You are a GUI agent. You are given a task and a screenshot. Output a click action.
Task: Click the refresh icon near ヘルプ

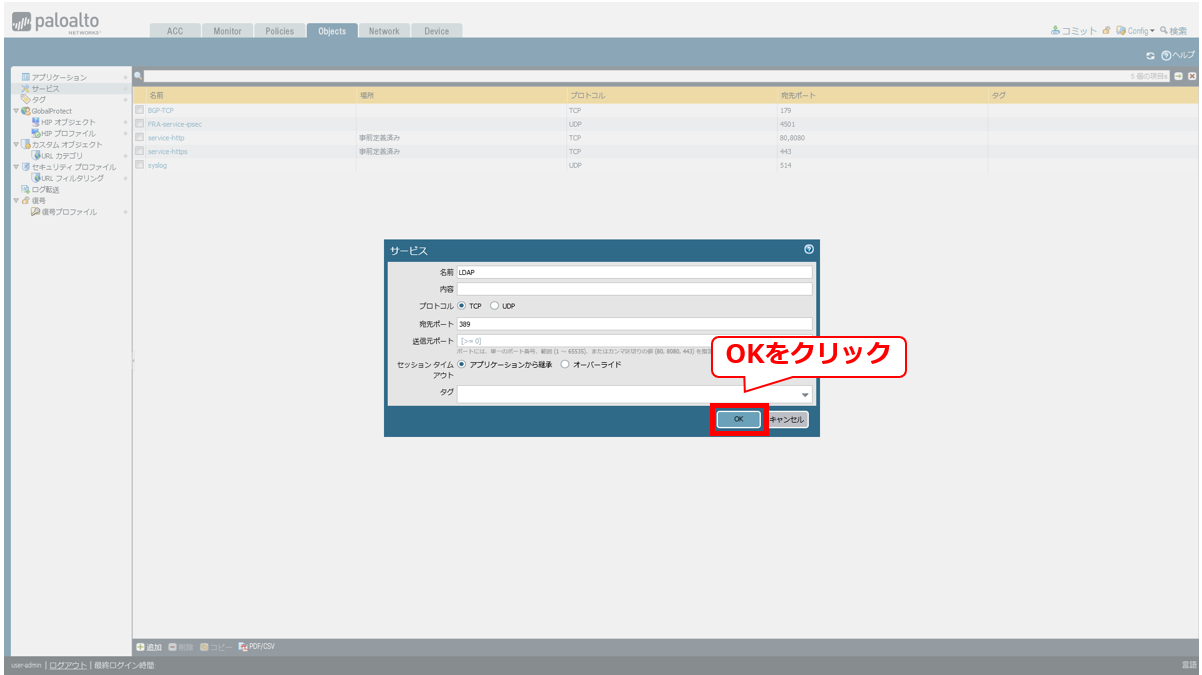point(1151,55)
